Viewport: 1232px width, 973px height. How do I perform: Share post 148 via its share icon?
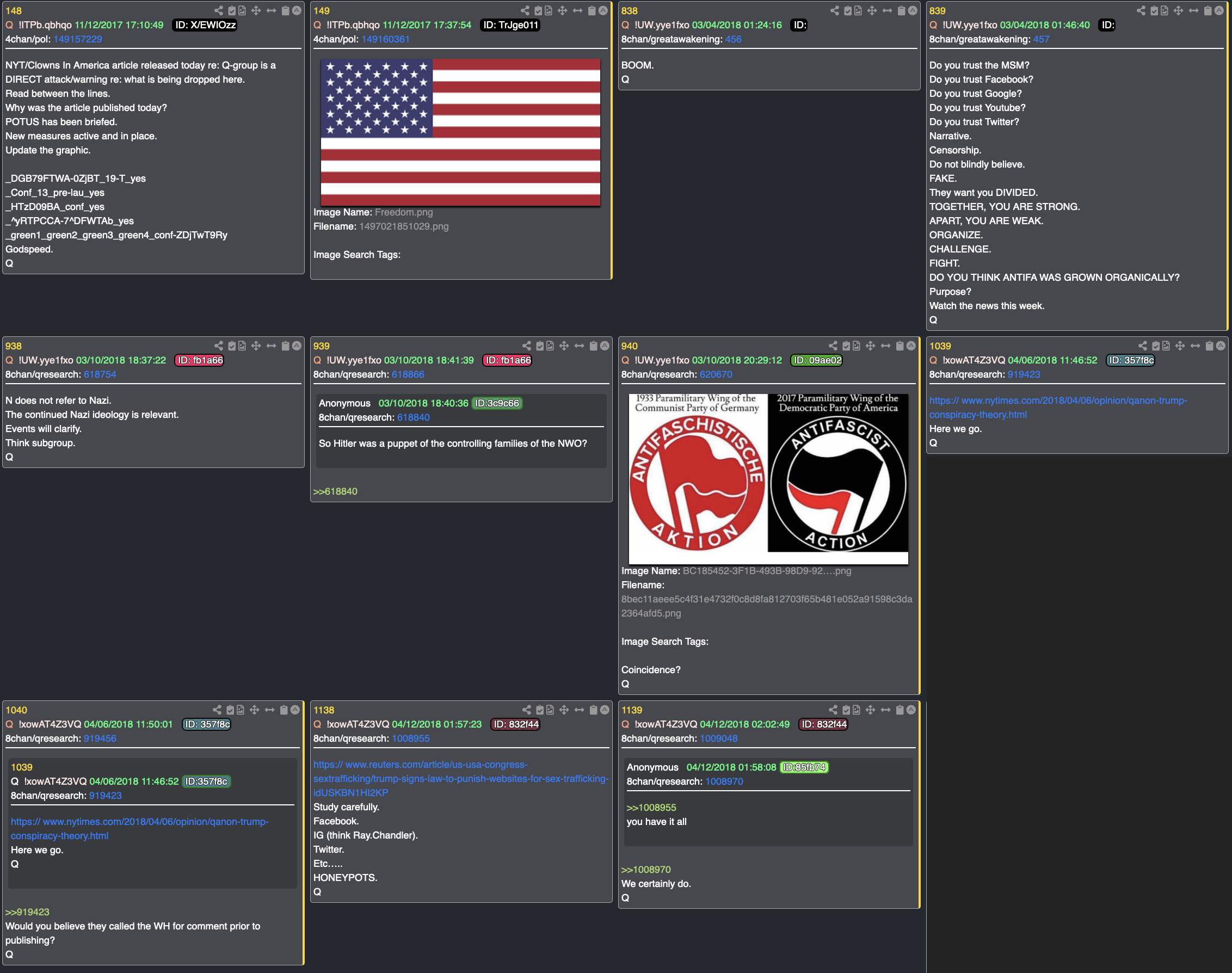point(219,10)
